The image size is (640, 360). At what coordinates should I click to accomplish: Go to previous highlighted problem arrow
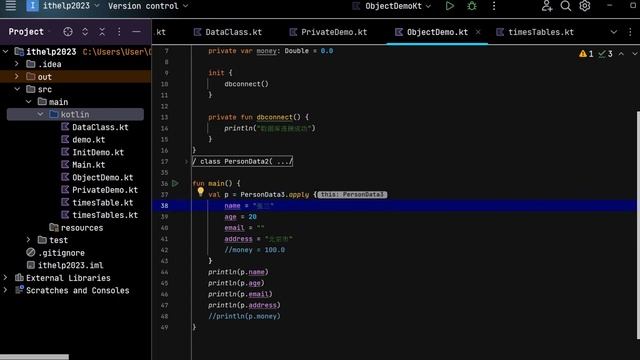click(621, 54)
